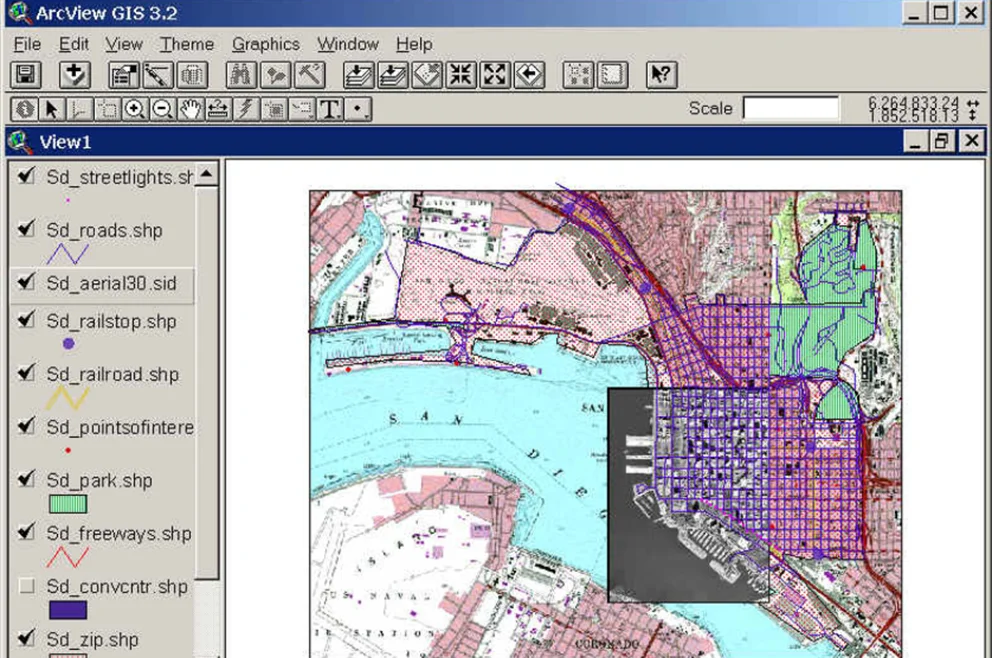Open the Find dialog
992x658 pixels.
coord(240,75)
